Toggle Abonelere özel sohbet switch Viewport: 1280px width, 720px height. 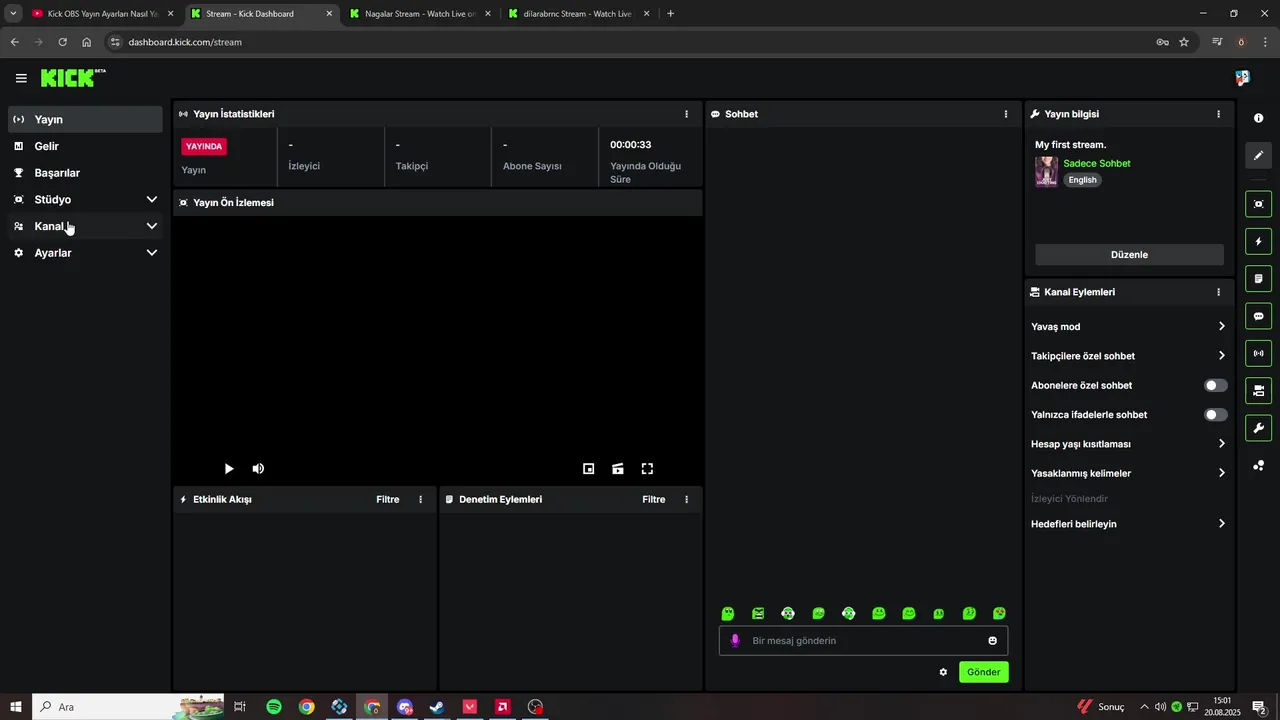(1216, 385)
